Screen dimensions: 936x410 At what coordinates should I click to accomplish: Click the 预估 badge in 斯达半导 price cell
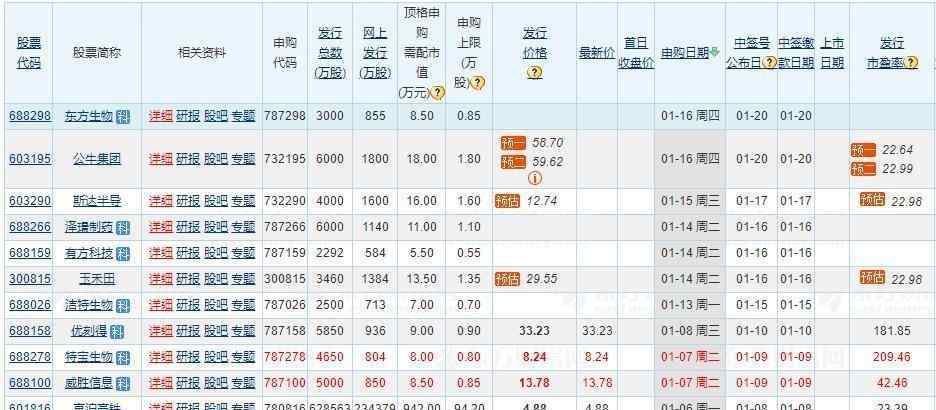pos(508,200)
